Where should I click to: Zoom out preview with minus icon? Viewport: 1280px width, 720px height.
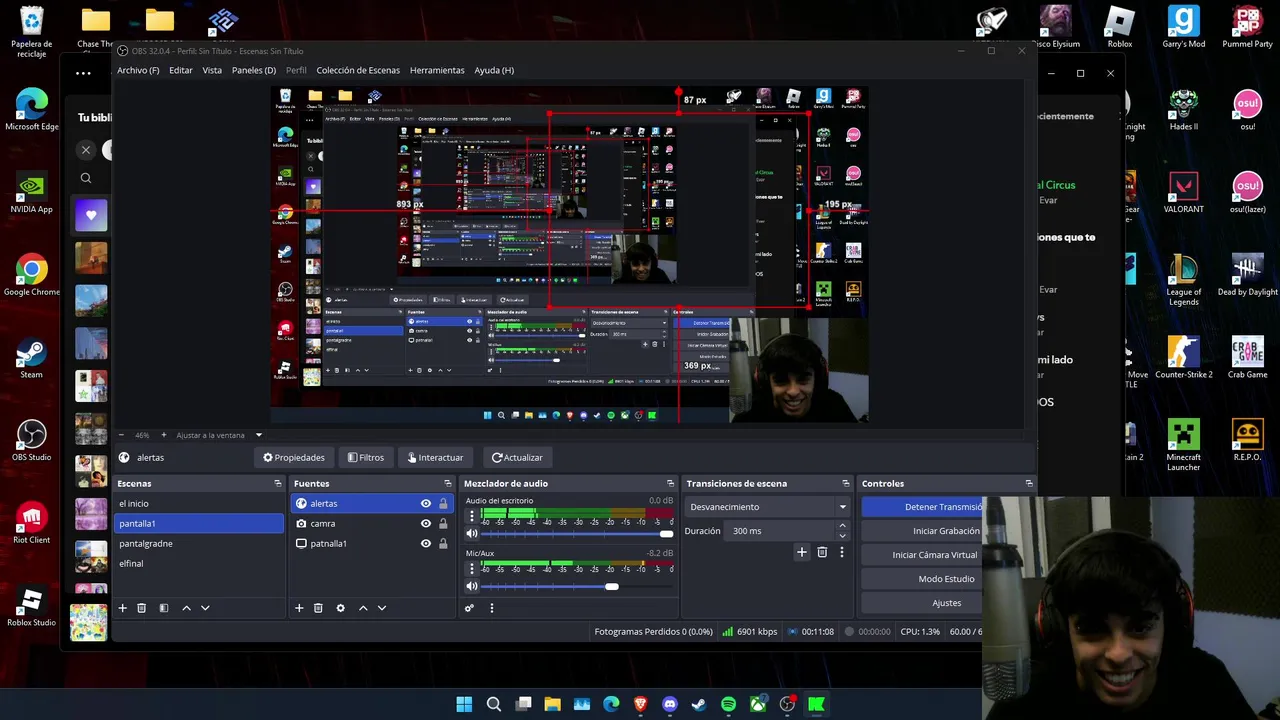click(122, 435)
